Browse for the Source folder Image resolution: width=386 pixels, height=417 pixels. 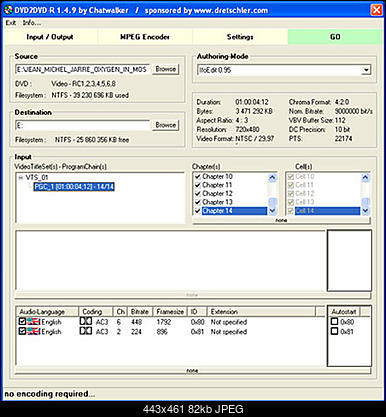pos(166,69)
